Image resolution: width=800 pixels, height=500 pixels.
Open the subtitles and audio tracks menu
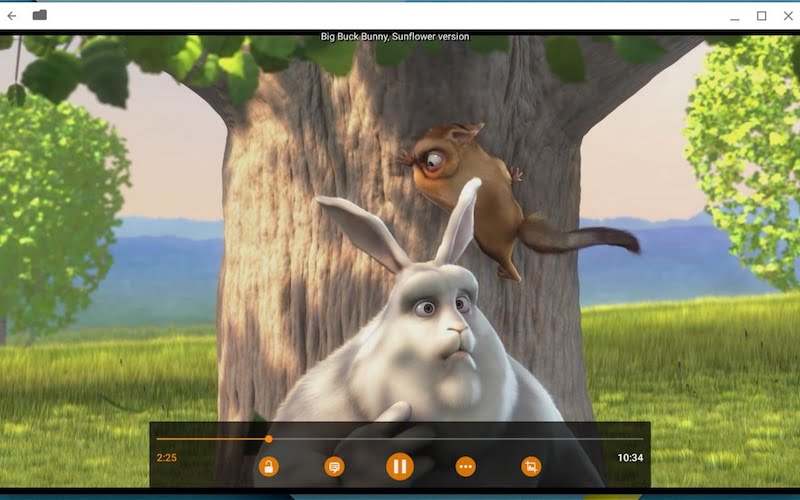(334, 466)
